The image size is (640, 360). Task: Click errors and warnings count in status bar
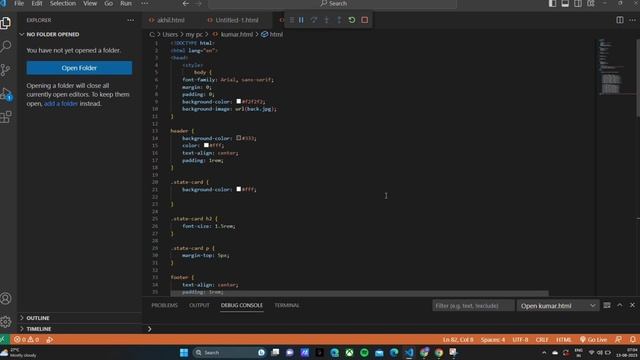27,340
